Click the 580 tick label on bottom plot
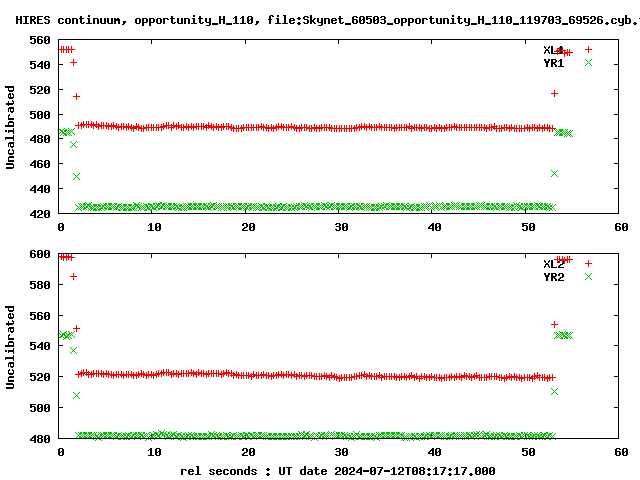This screenshot has height=480, width=640. tap(40, 284)
